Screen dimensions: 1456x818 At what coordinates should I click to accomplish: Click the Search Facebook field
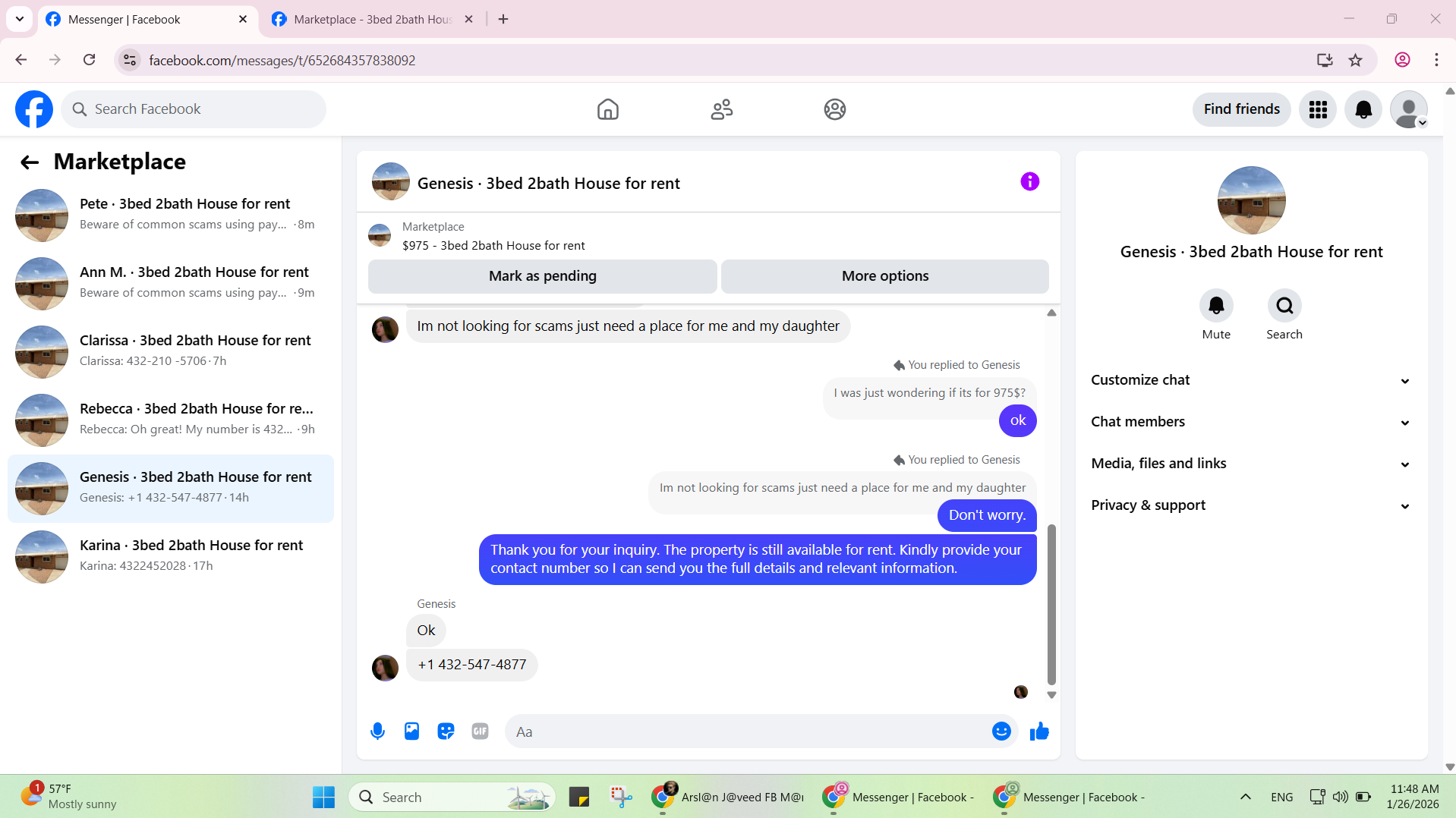point(194,109)
